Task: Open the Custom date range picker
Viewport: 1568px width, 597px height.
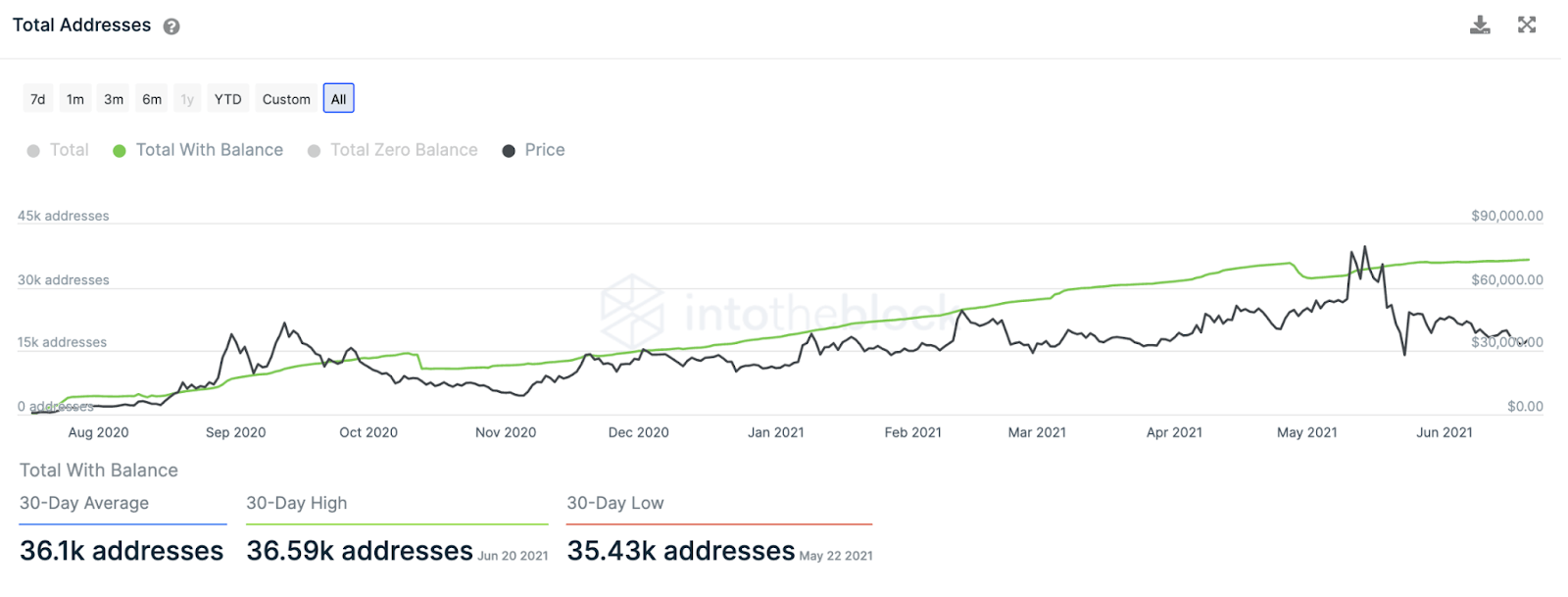Action: click(286, 99)
